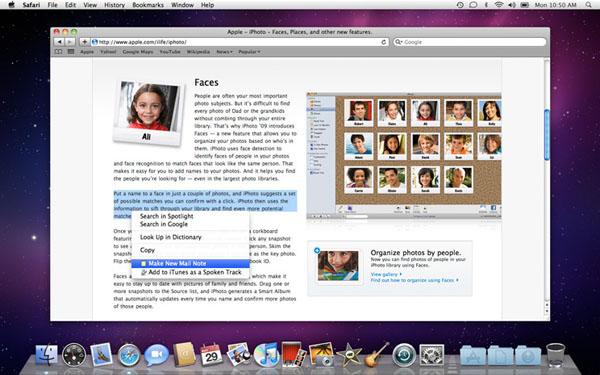The height and width of the screenshot is (375, 600).
Task: Follow Find out how to organize link
Action: [414, 280]
